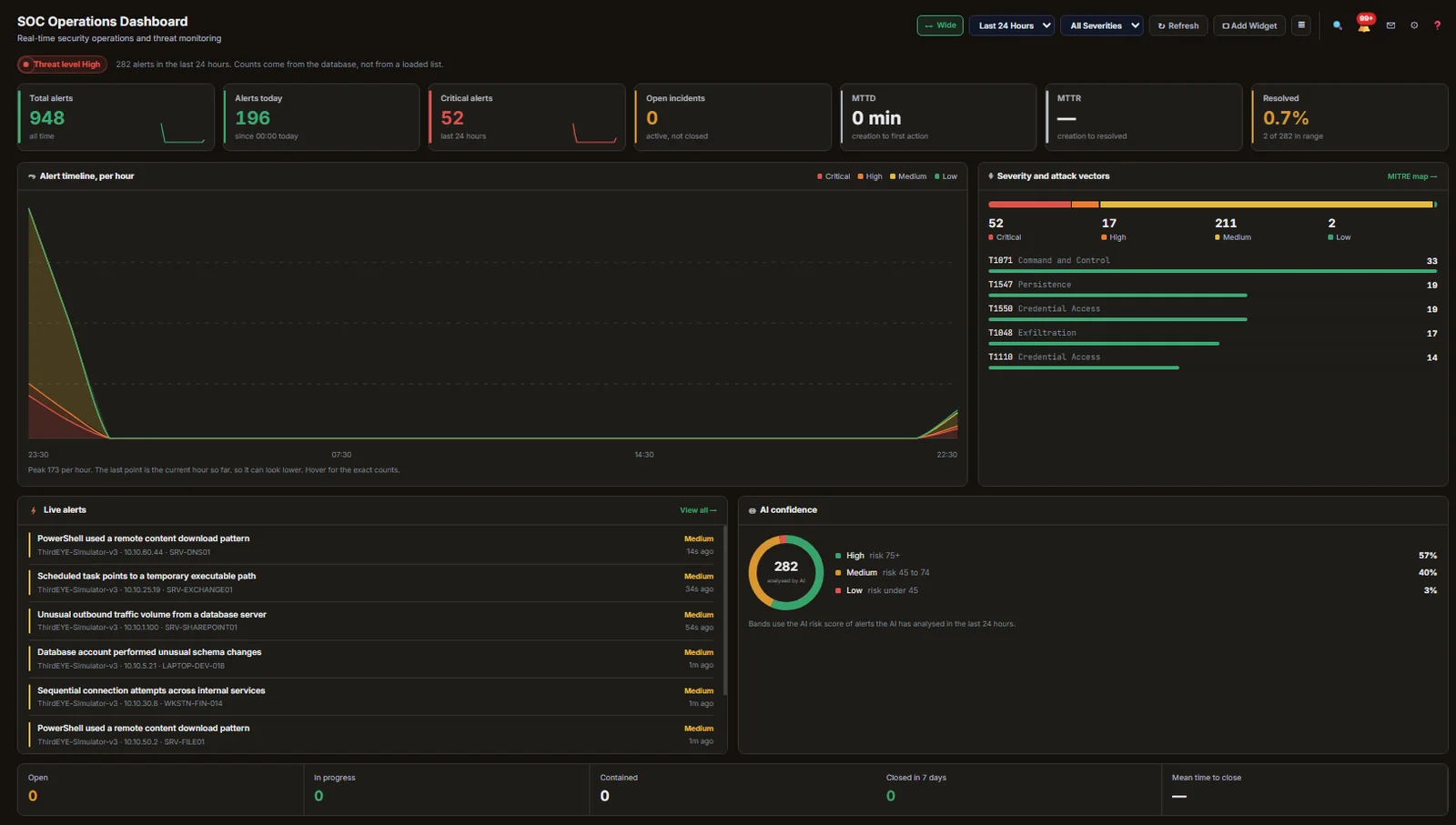Click the AI confidence panel icon
The width and height of the screenshot is (1456, 825).
pos(752,510)
